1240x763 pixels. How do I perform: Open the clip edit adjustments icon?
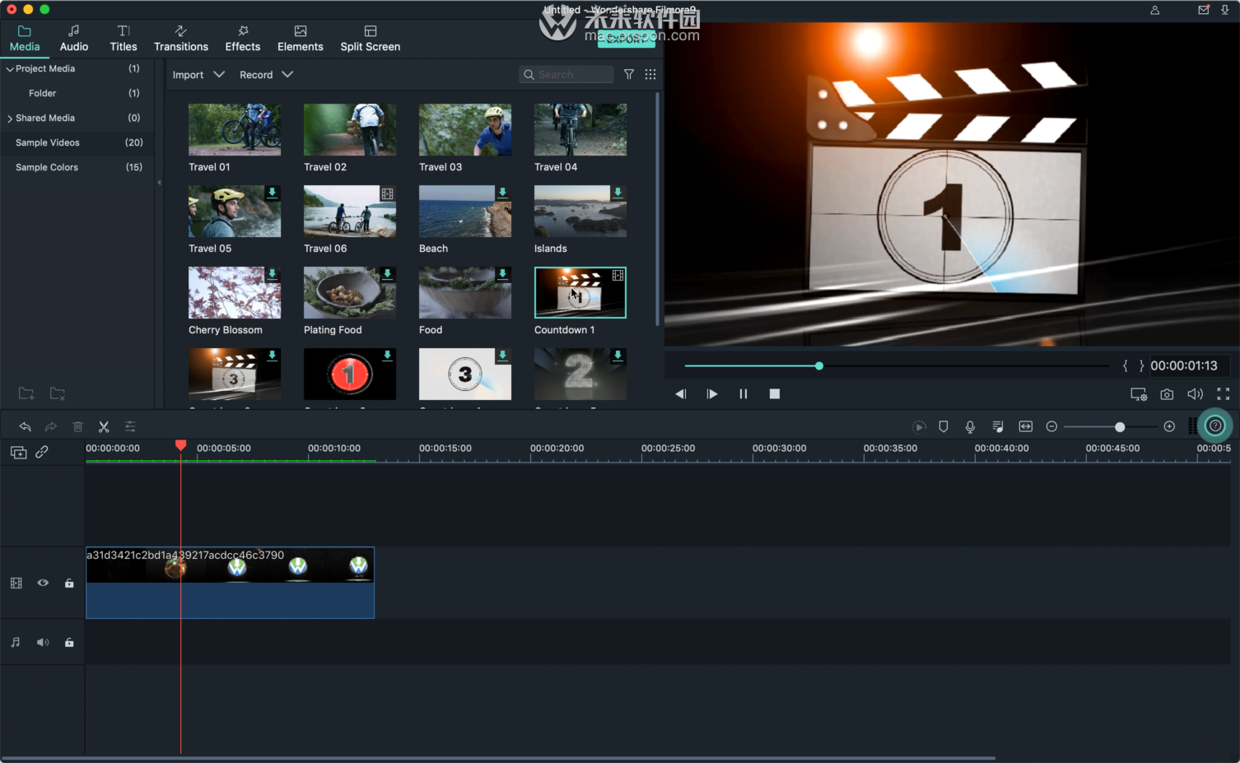tap(130, 427)
